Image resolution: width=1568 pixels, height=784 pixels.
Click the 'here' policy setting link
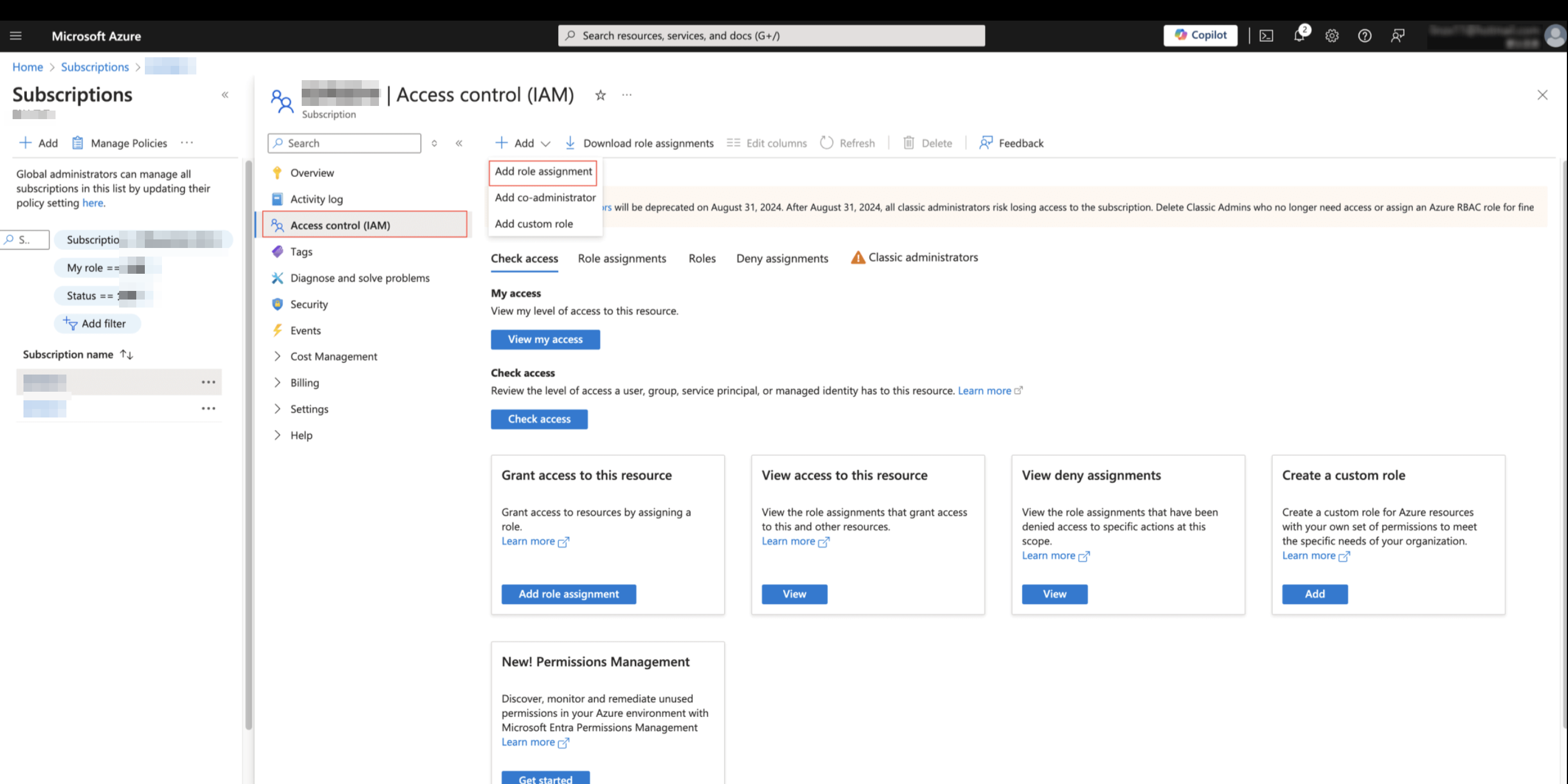[93, 203]
